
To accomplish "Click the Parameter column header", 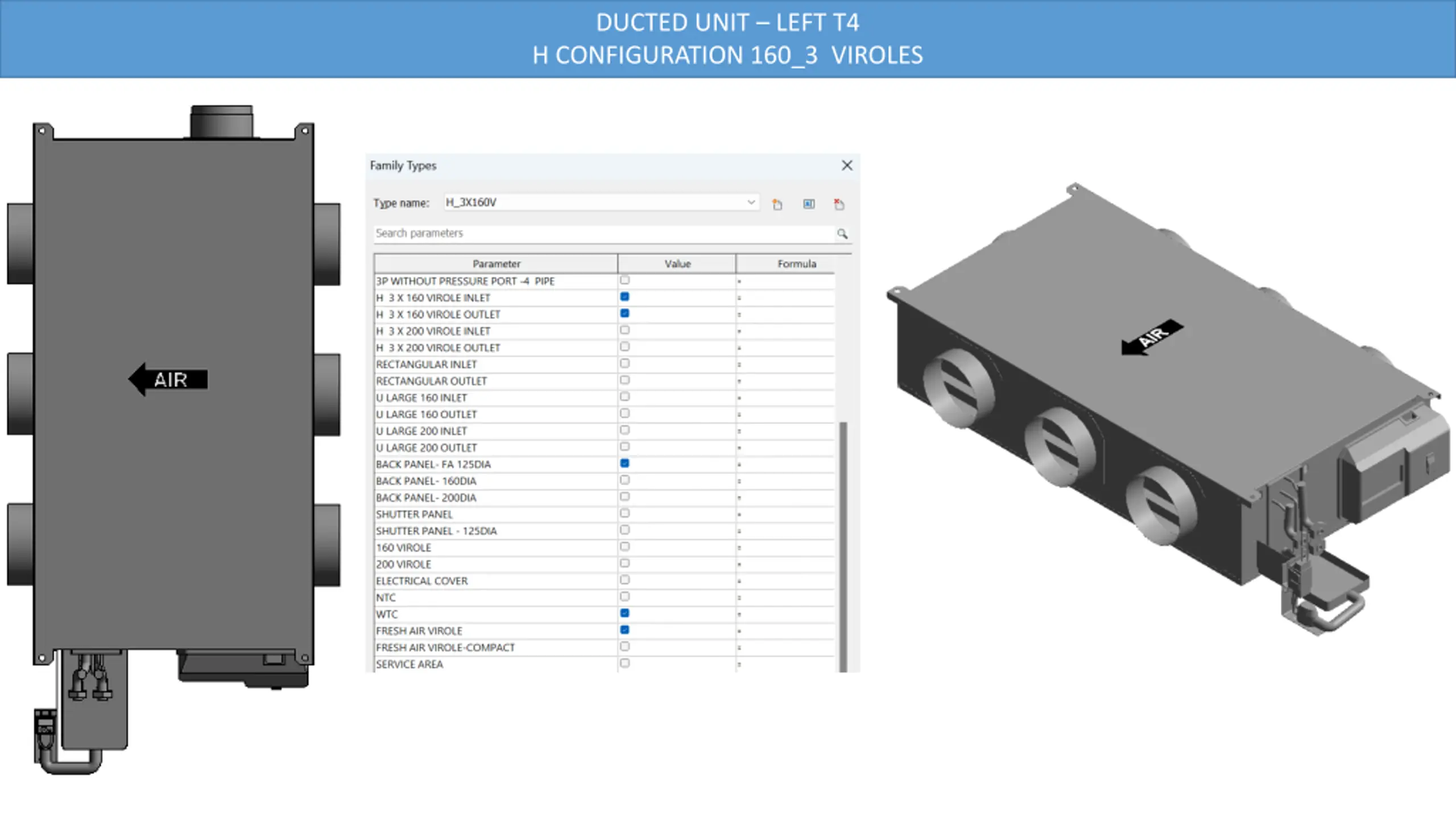I will point(496,263).
